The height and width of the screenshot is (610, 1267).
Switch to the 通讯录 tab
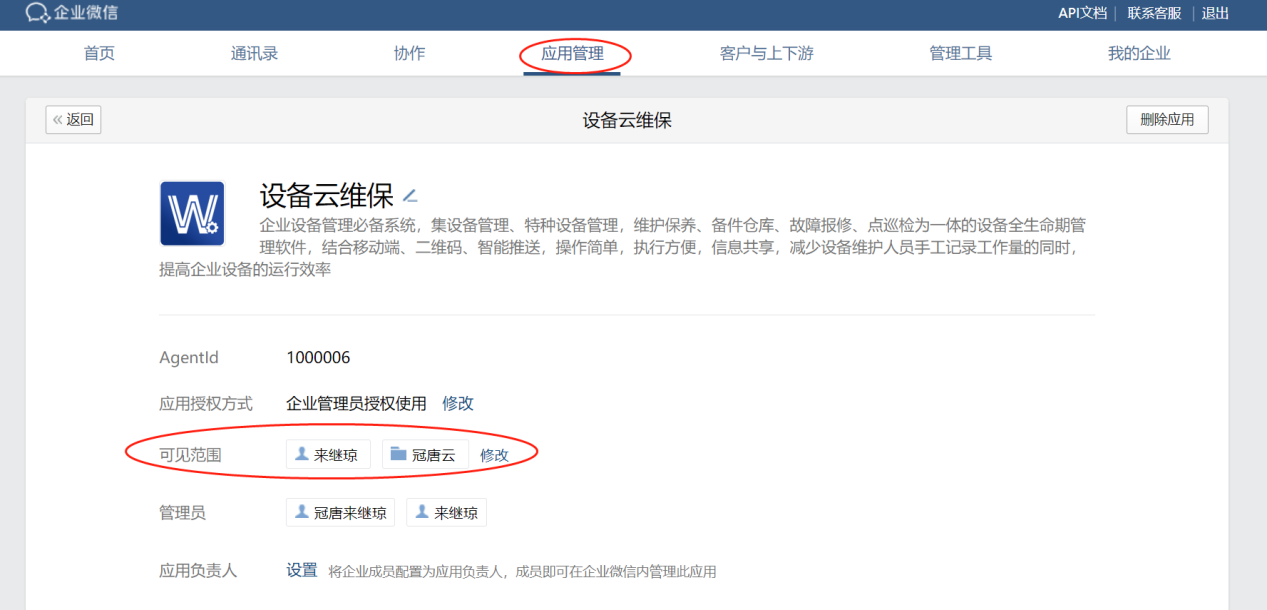(x=254, y=54)
